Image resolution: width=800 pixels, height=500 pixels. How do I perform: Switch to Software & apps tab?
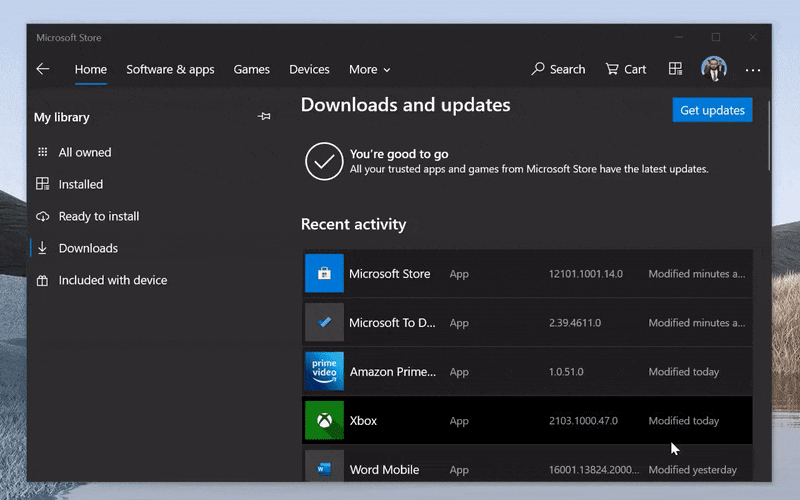tap(170, 69)
